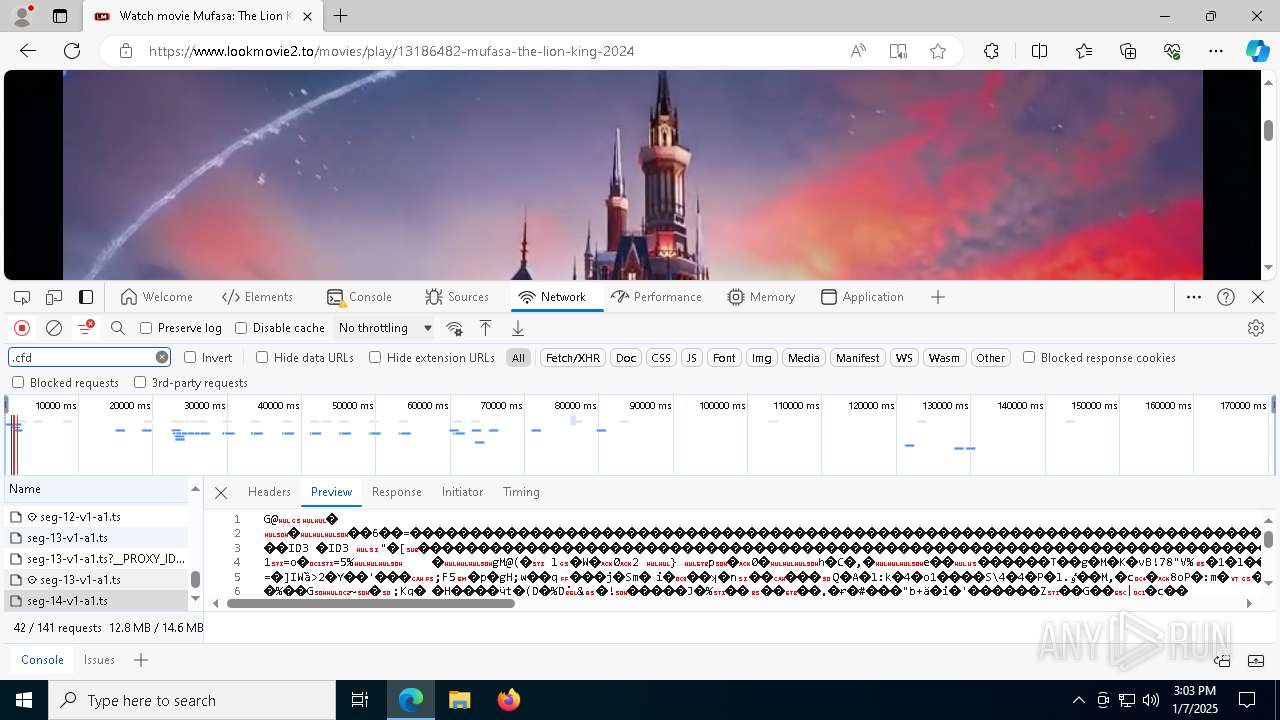Open the Issues drawer tab
The width and height of the screenshot is (1280, 720).
pyautogui.click(x=99, y=660)
